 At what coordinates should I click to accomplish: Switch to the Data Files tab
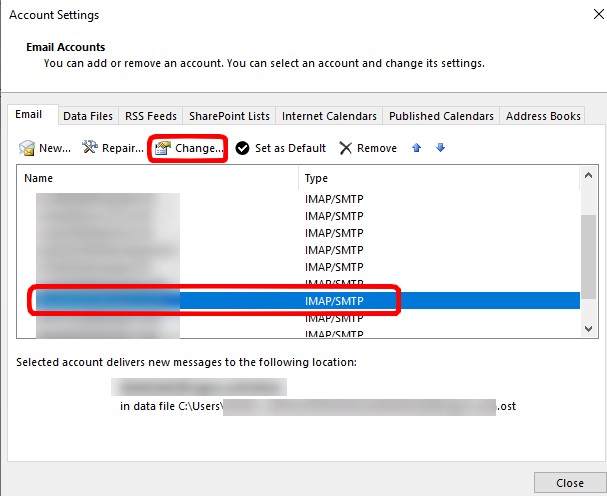[x=88, y=116]
